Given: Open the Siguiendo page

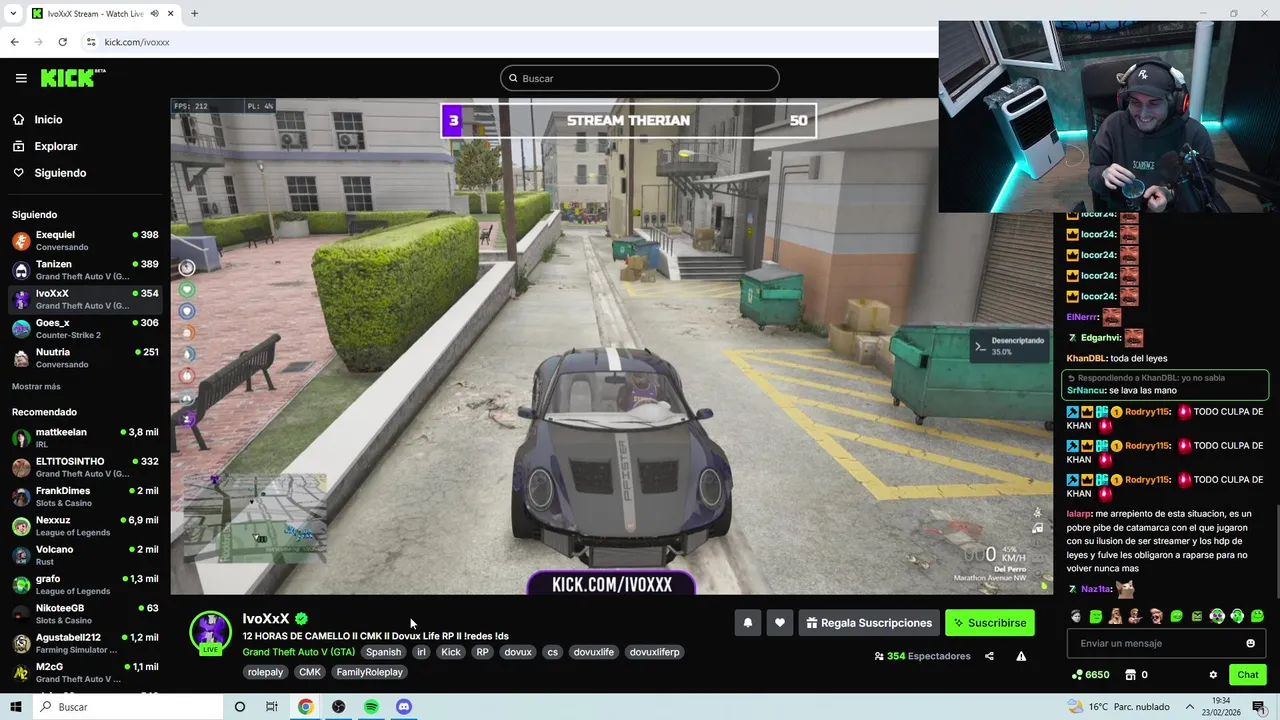Looking at the screenshot, I should [x=60, y=173].
